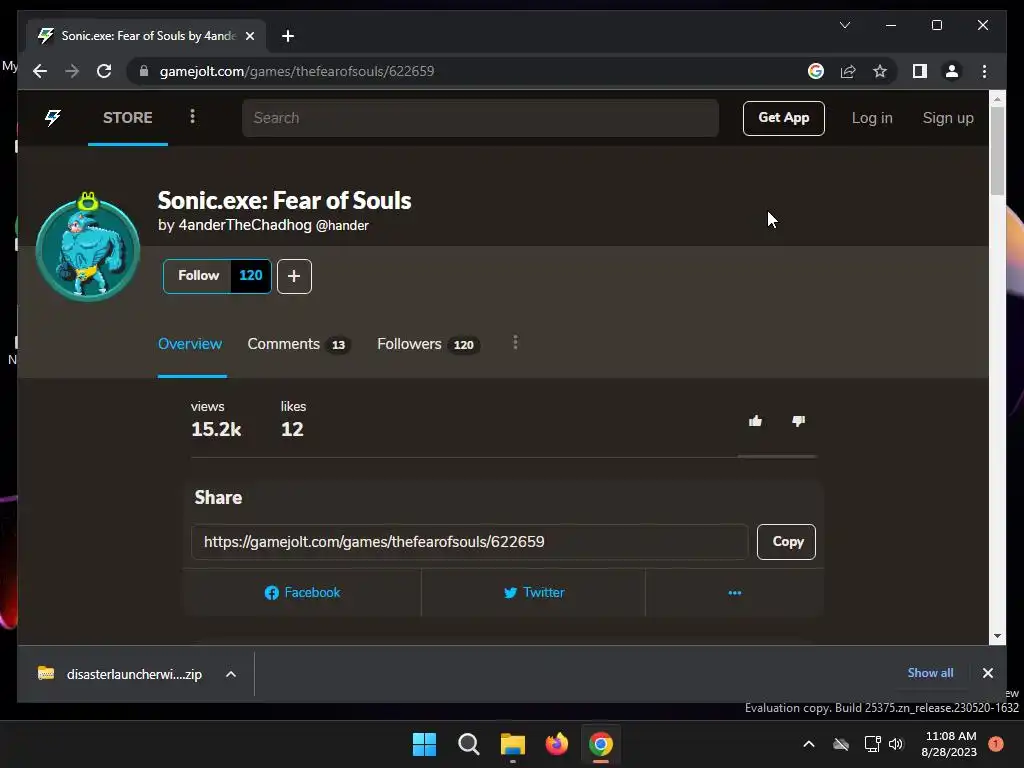The width and height of the screenshot is (1024, 768).
Task: Toggle Chrome side panel
Action: click(920, 71)
